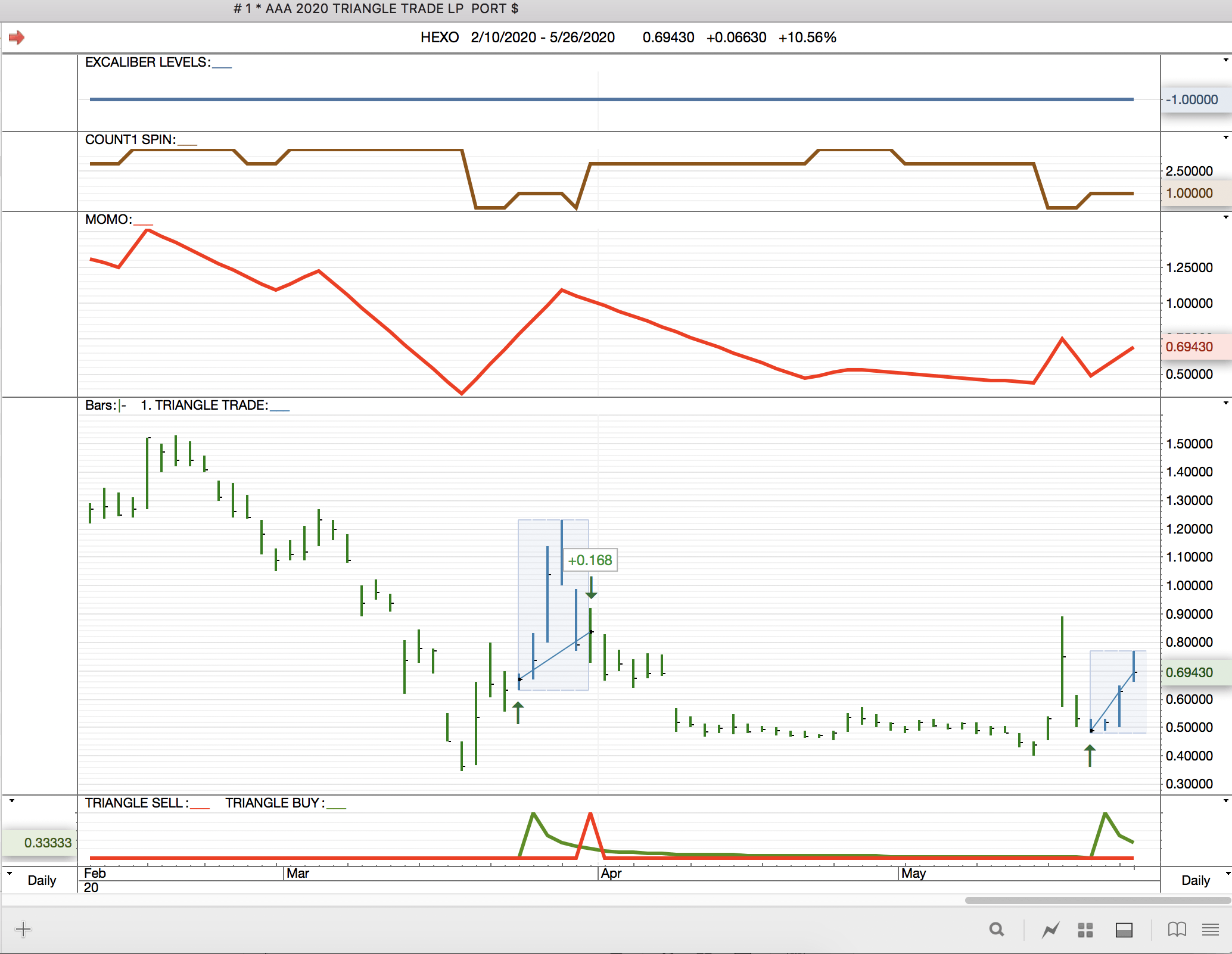Toggle the split panel view icon
Viewport: 1232px width, 954px height.
1124,930
